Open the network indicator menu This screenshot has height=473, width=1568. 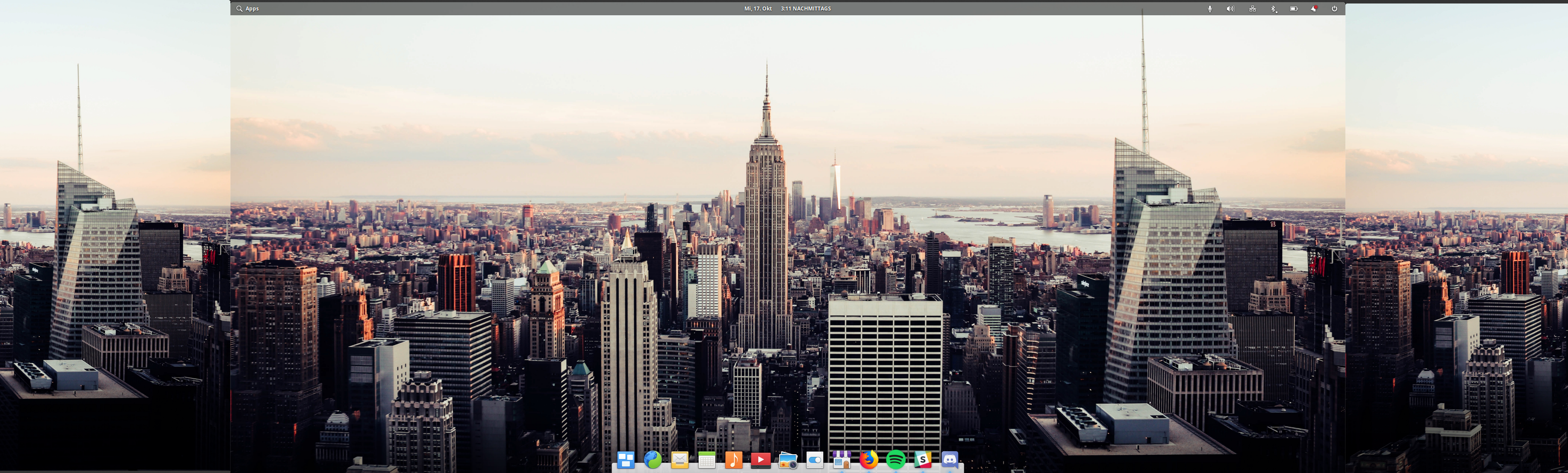[1252, 9]
